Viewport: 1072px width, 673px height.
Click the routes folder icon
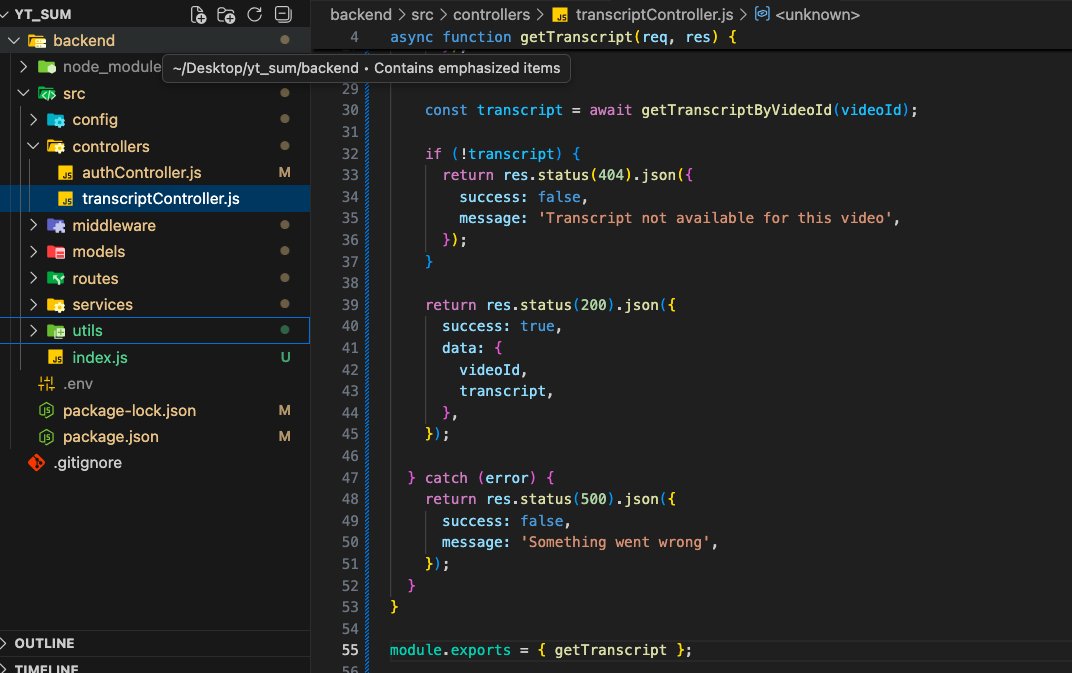tap(56, 278)
